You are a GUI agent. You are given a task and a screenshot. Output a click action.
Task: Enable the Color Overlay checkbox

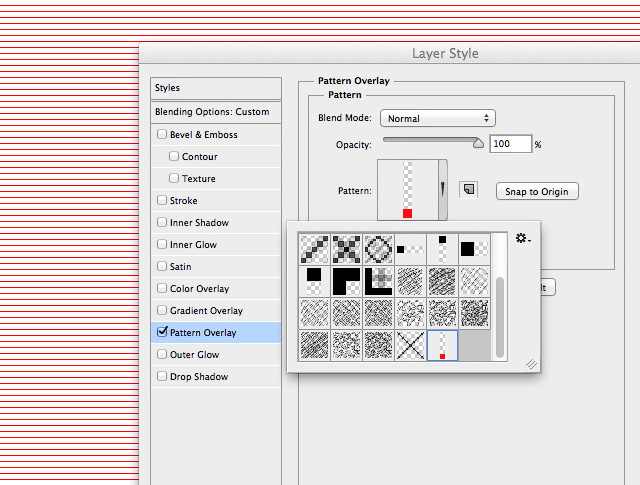162,288
